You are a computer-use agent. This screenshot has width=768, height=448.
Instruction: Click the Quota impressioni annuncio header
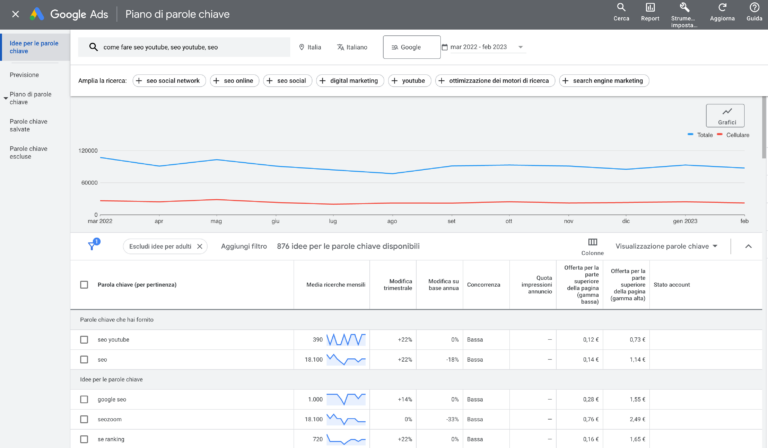coord(536,284)
